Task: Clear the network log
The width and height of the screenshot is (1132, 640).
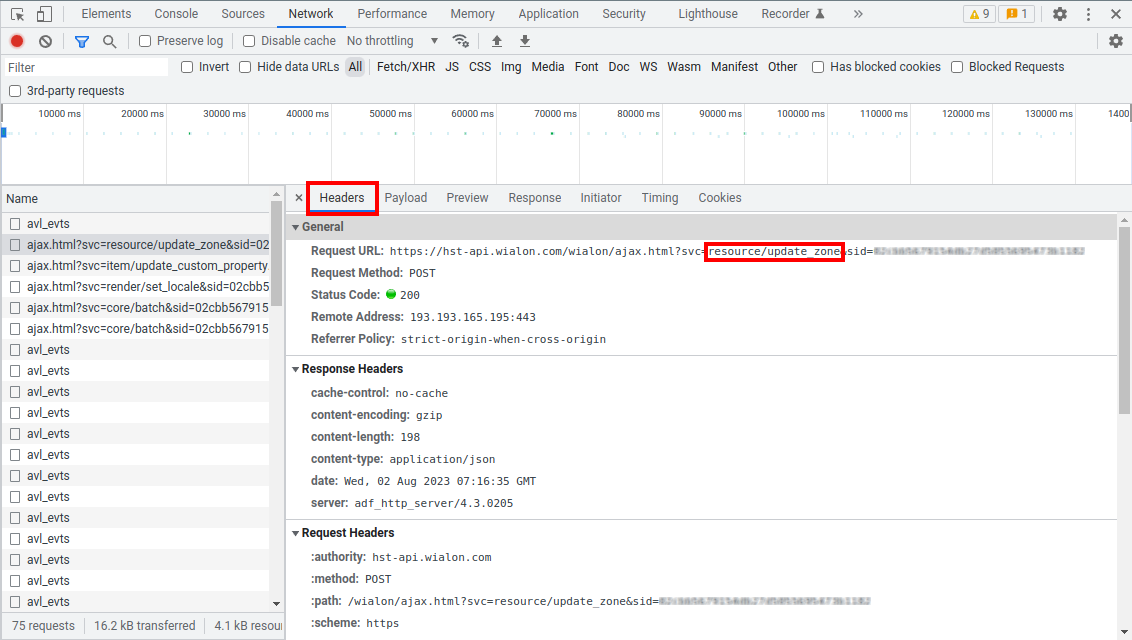Action: pos(45,41)
